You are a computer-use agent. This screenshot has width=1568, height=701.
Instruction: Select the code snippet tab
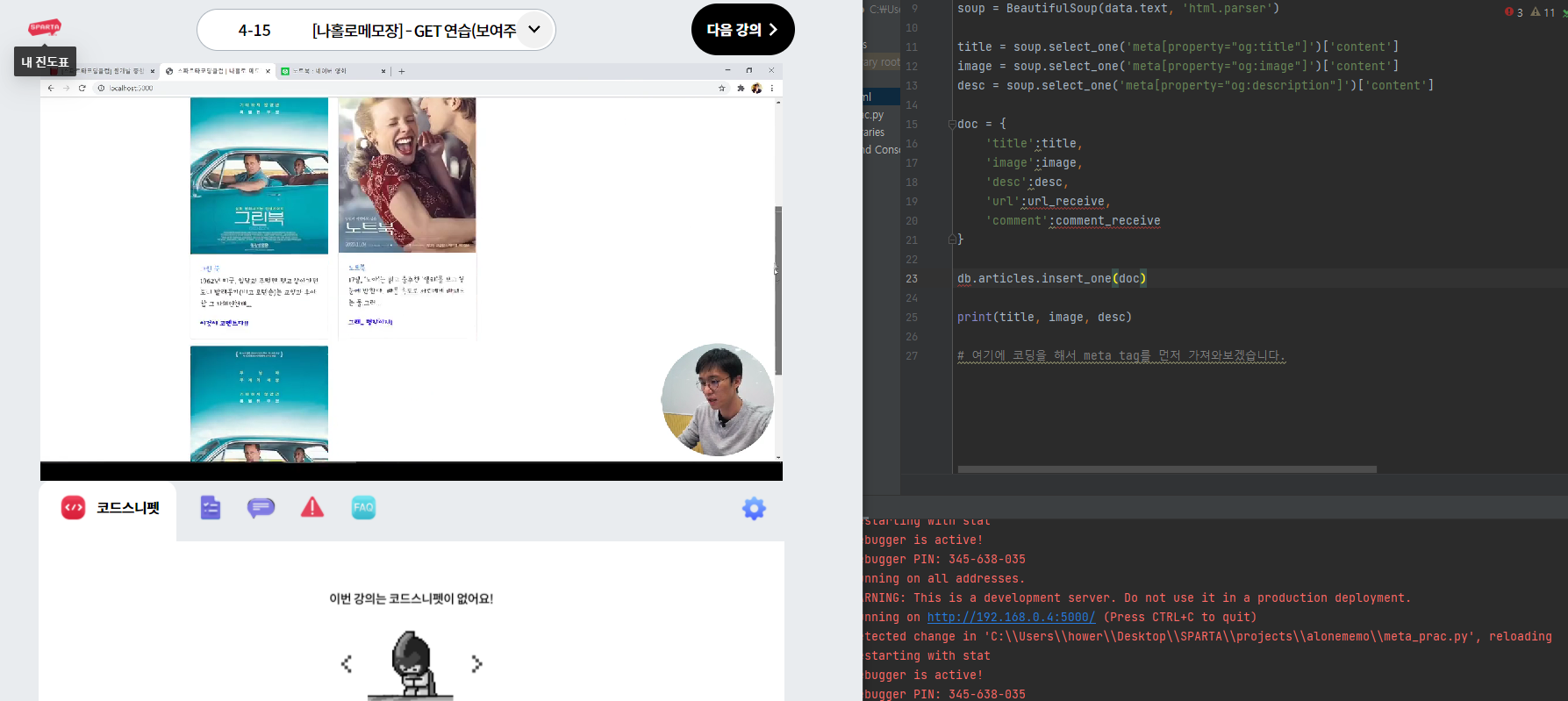pyautogui.click(x=109, y=508)
